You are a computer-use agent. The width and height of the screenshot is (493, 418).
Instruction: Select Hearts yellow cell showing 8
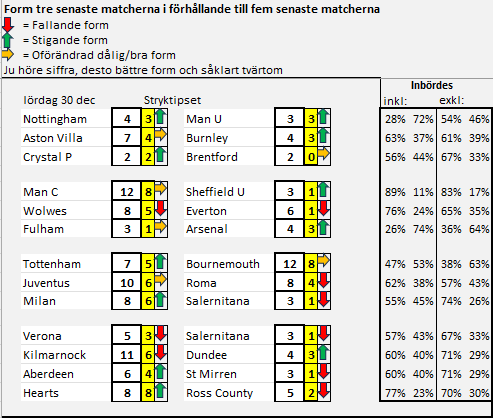click(148, 393)
